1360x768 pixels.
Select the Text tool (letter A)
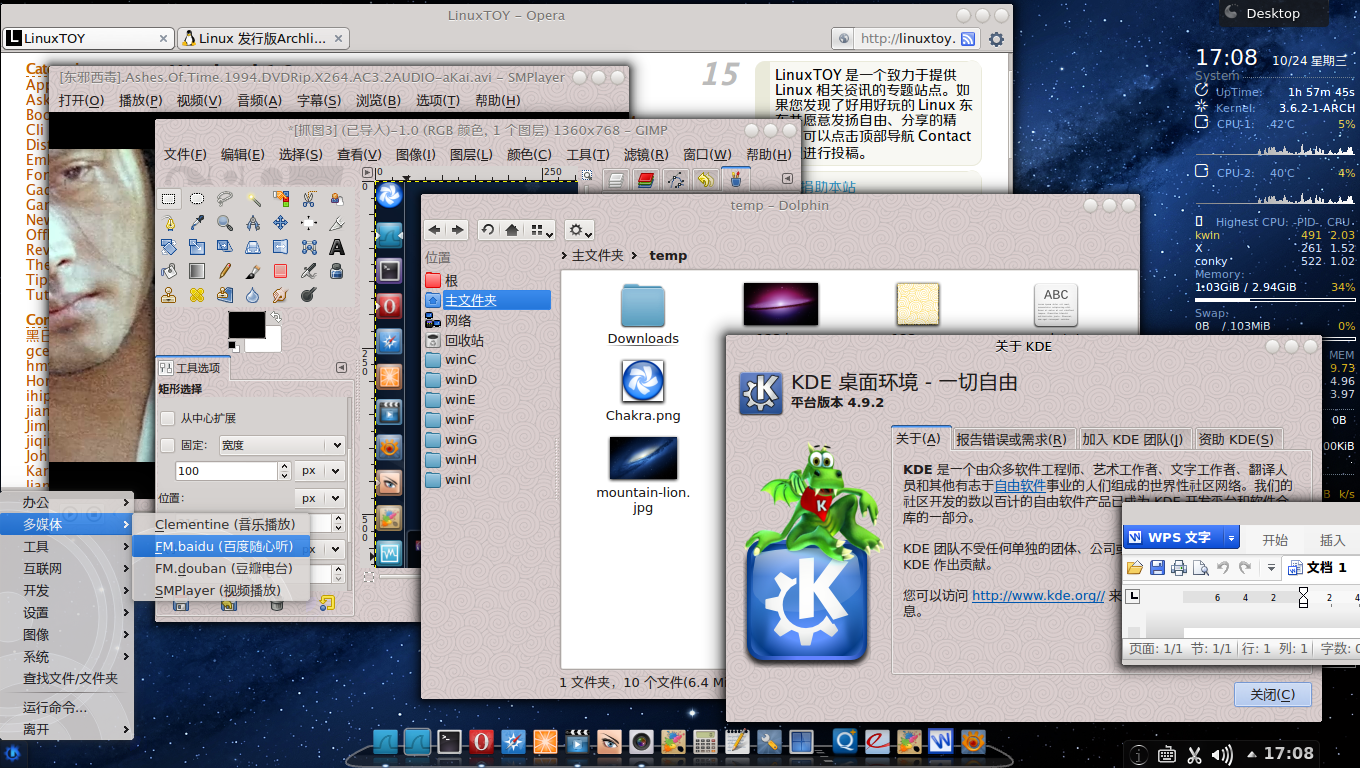pyautogui.click(x=337, y=247)
